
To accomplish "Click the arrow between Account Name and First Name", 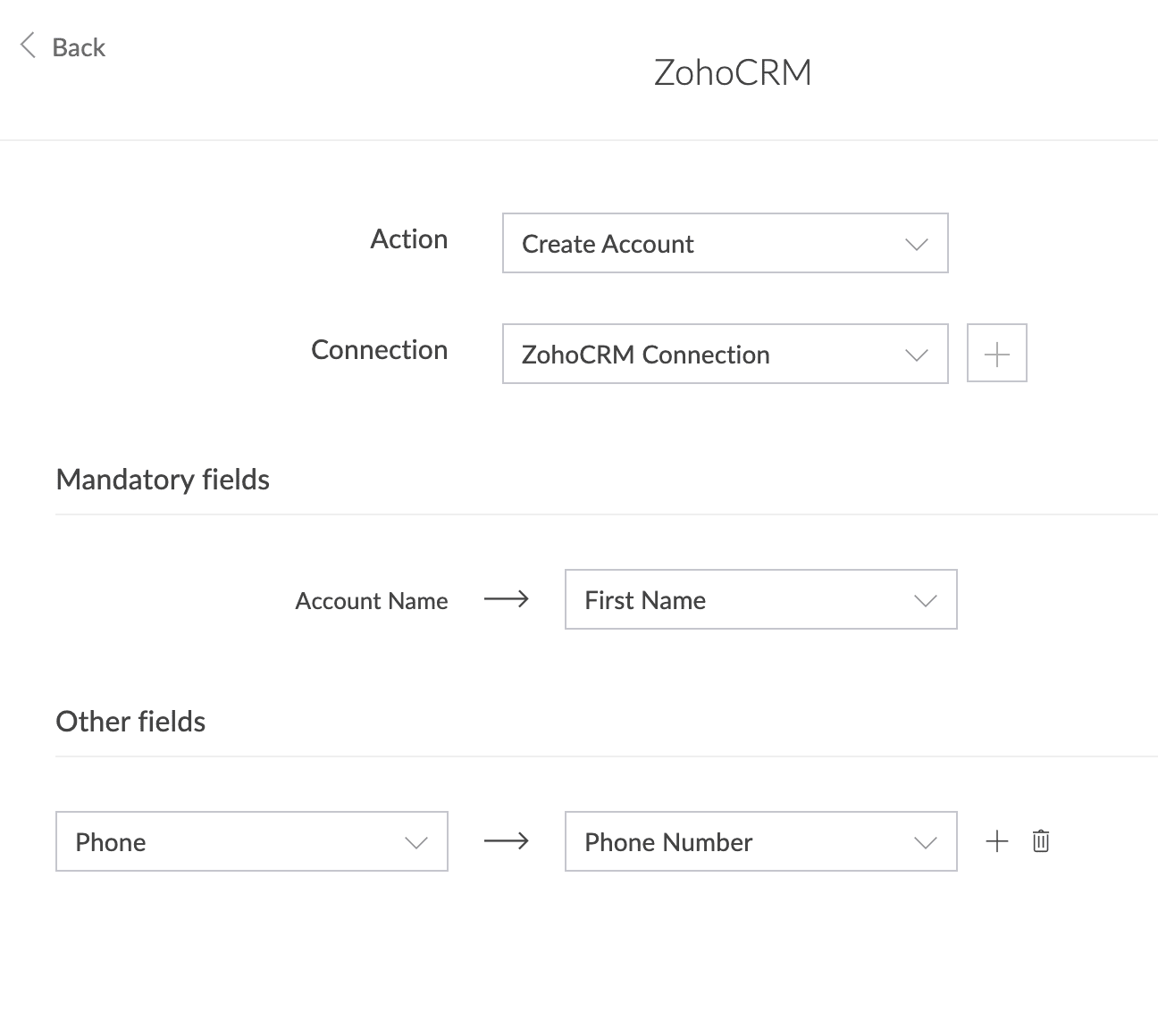I will (507, 599).
